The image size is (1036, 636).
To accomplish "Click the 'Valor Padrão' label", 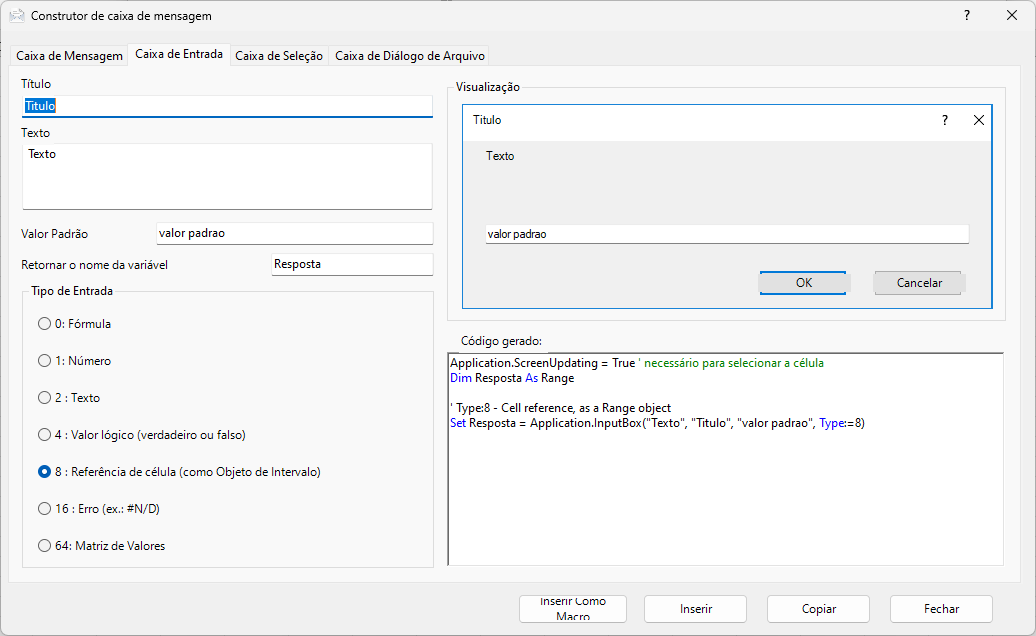I will [54, 234].
